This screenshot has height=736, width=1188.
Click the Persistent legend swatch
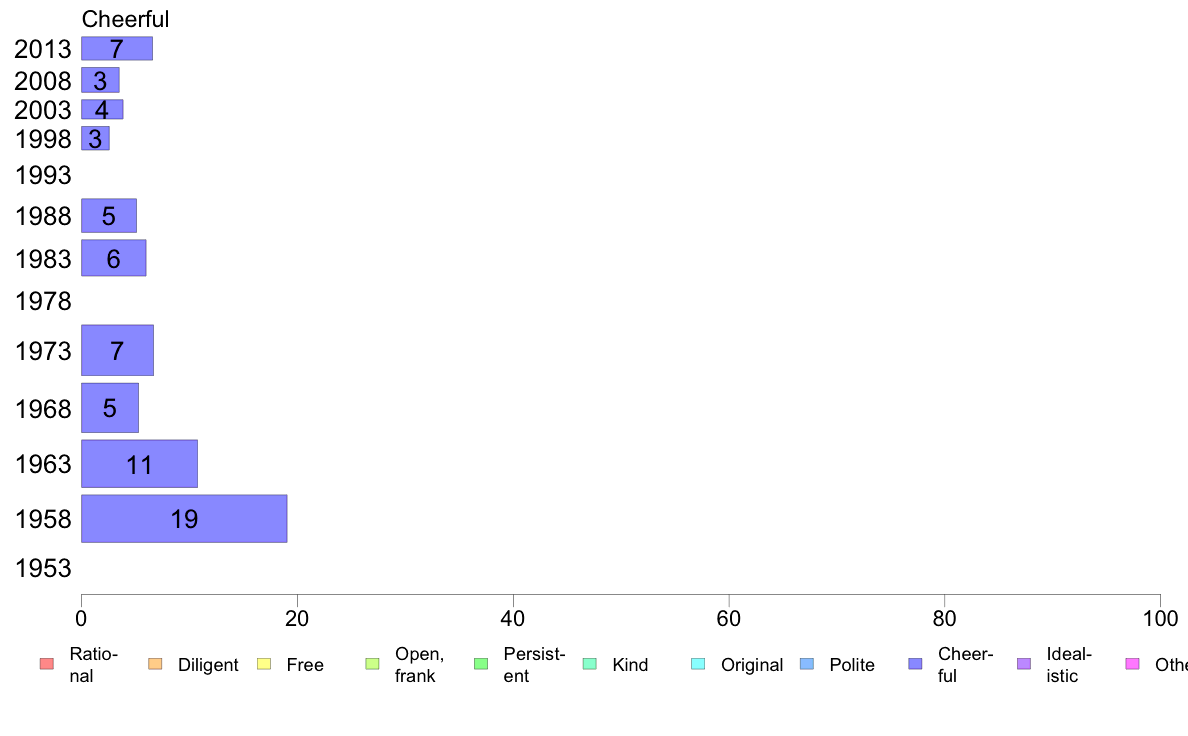coord(481,664)
